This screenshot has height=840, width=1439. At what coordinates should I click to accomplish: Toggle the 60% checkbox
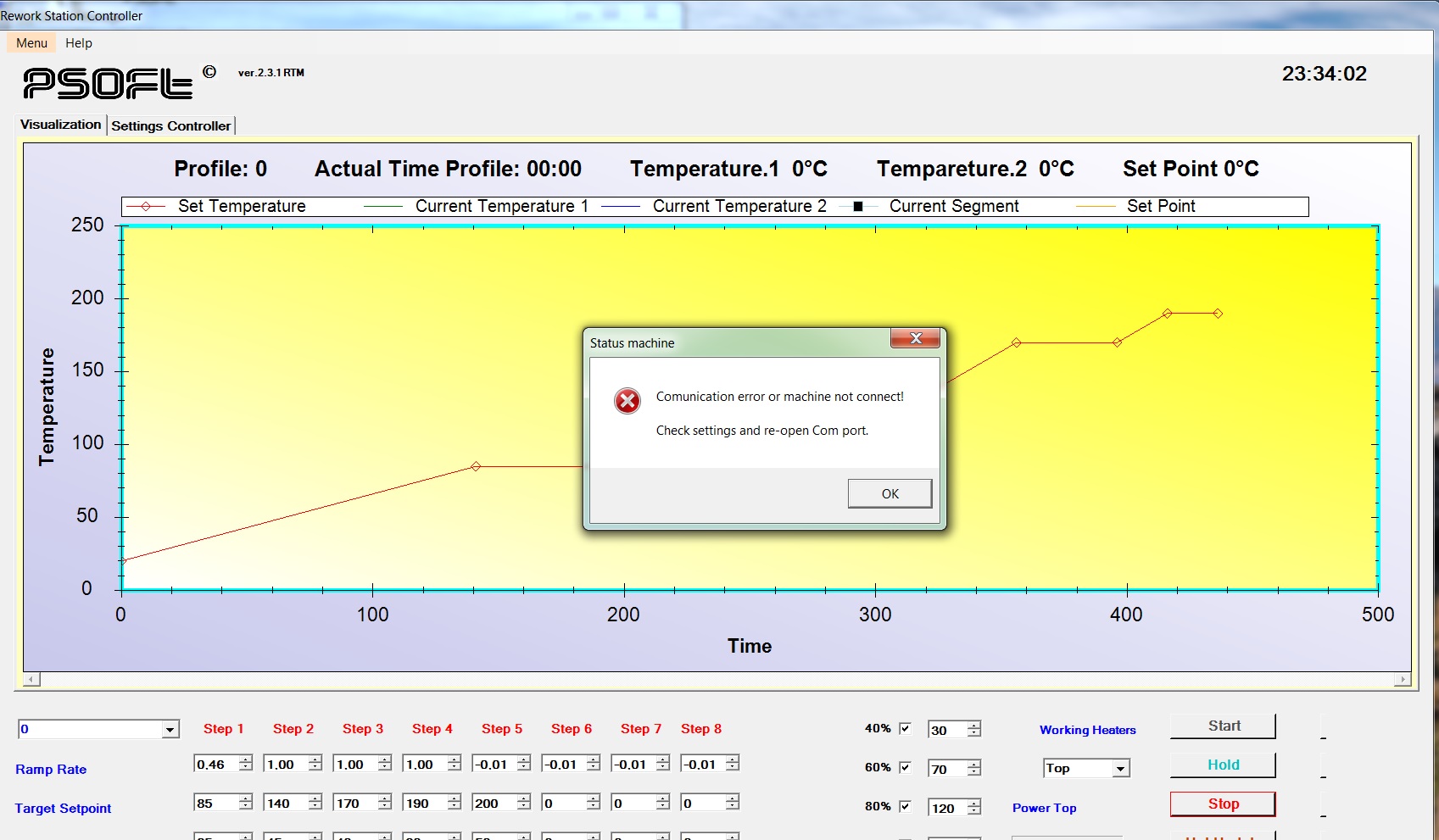[x=905, y=767]
